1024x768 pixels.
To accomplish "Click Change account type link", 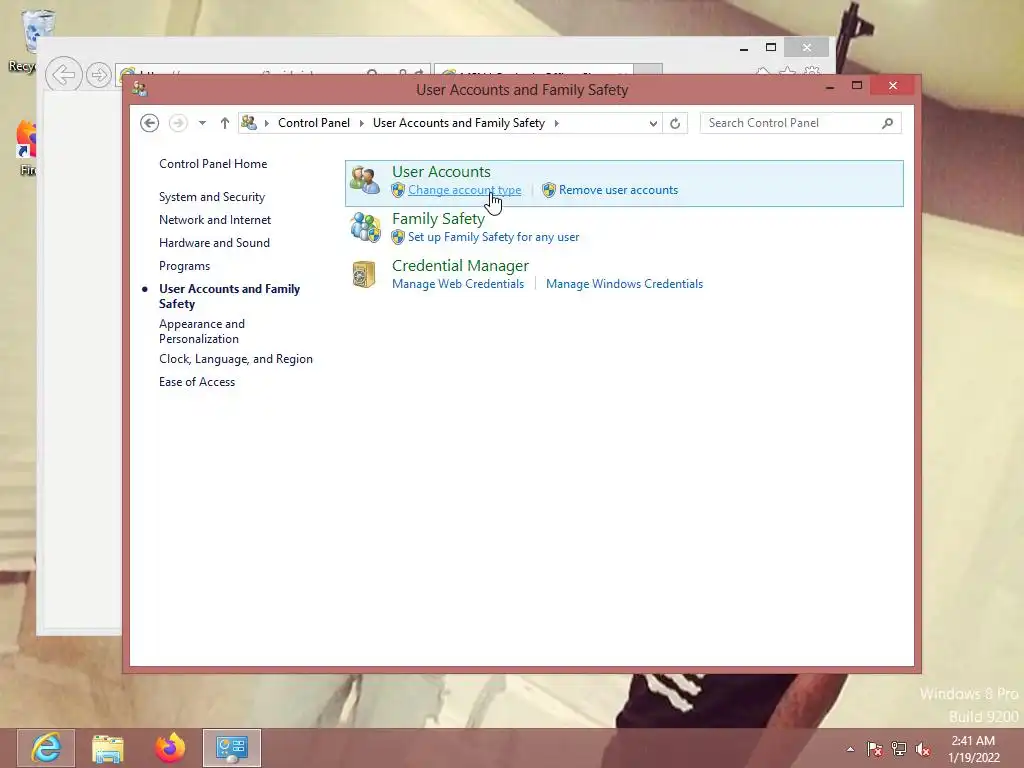I will pos(464,190).
